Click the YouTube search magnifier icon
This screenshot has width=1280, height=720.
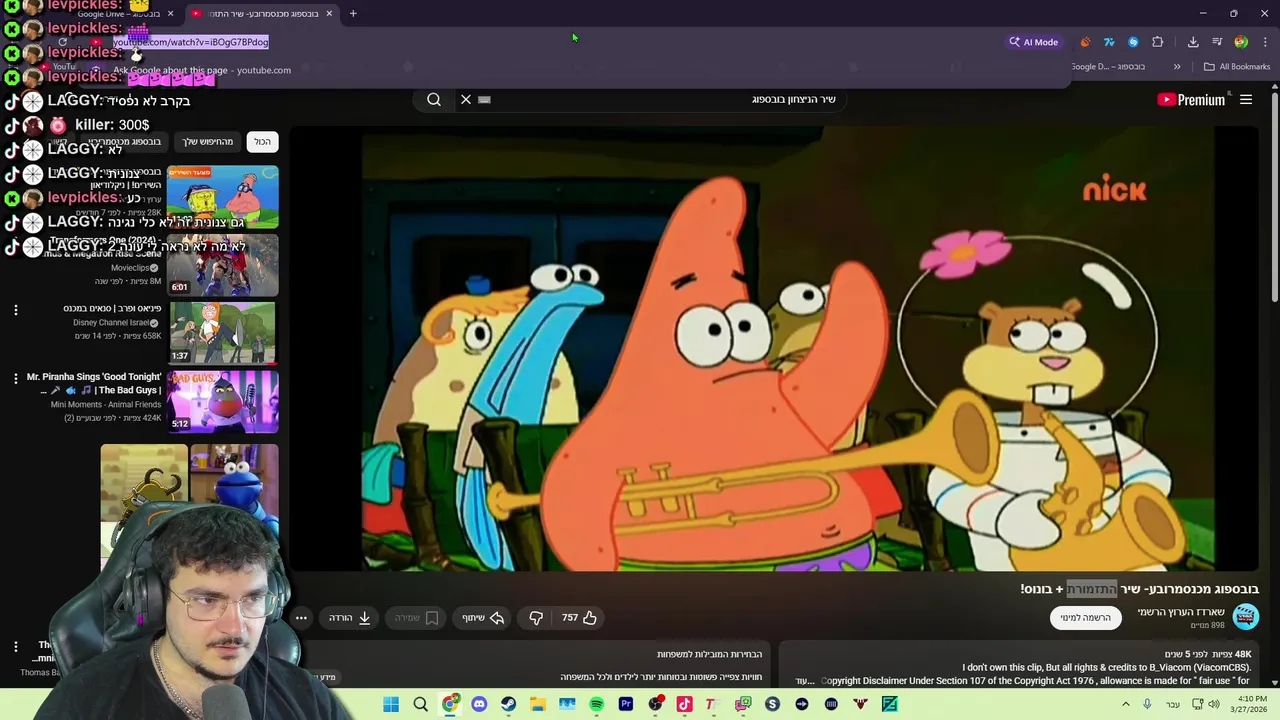tap(434, 99)
